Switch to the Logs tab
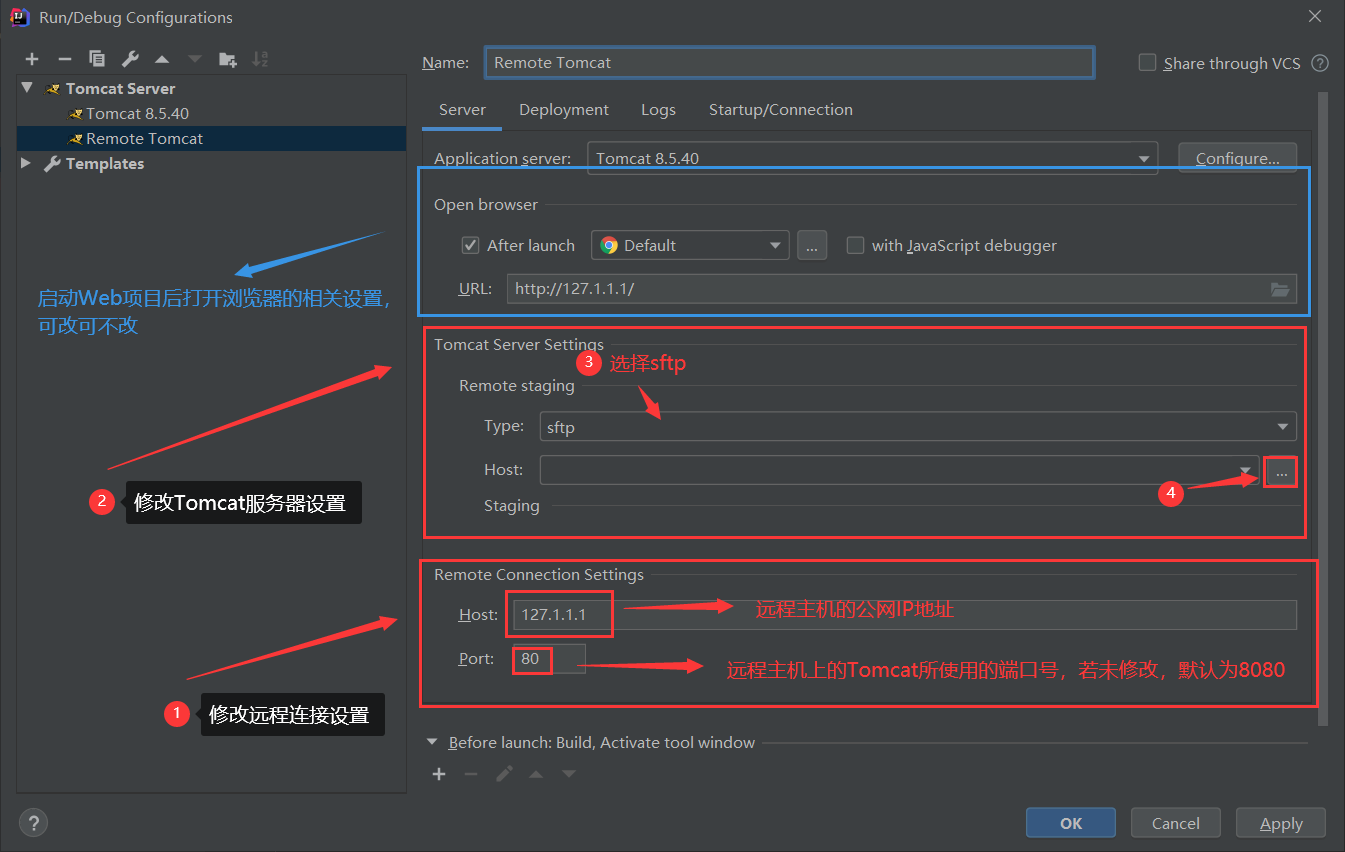Screen dimensions: 1345x852 tap(658, 110)
